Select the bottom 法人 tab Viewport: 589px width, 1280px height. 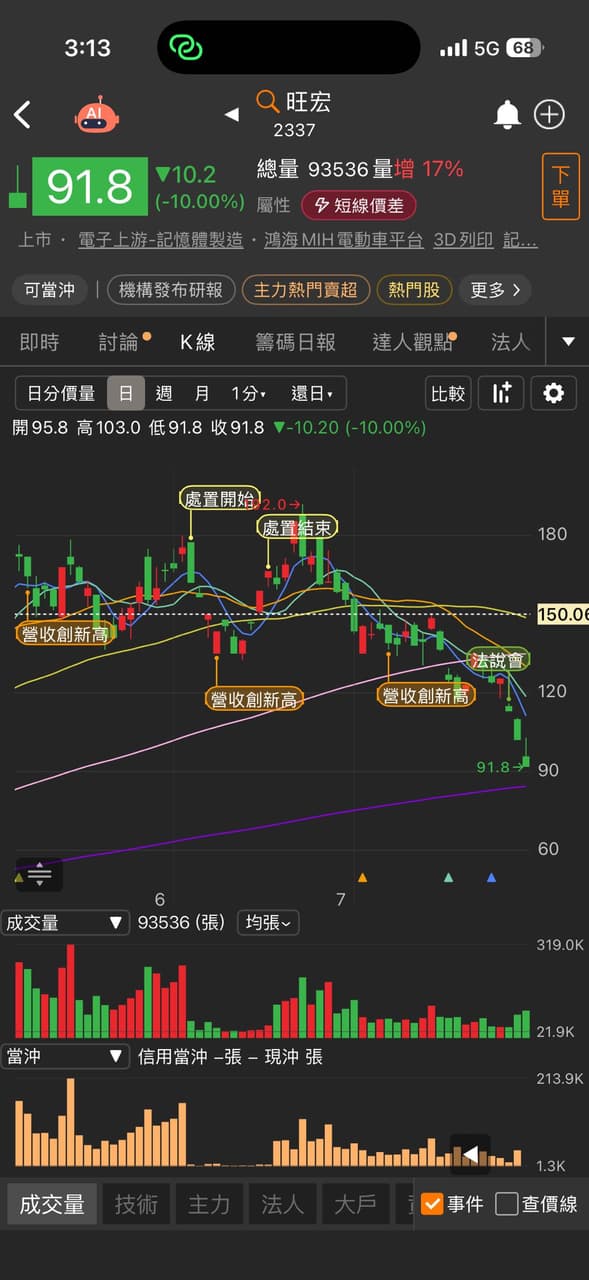coord(282,1204)
